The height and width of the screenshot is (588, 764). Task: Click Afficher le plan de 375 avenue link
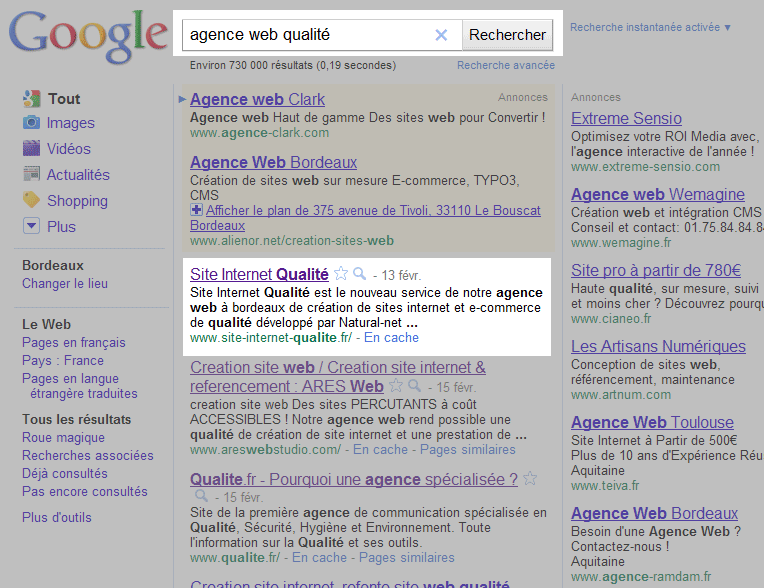[x=365, y=218]
